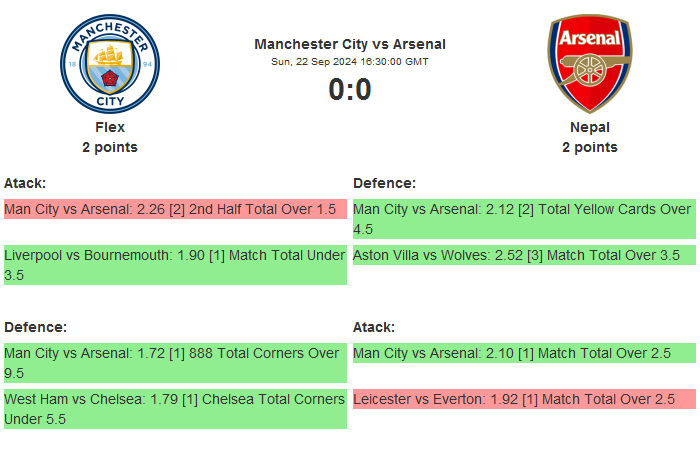Select the Flex player name
The height and width of the screenshot is (460, 700).
tap(109, 127)
